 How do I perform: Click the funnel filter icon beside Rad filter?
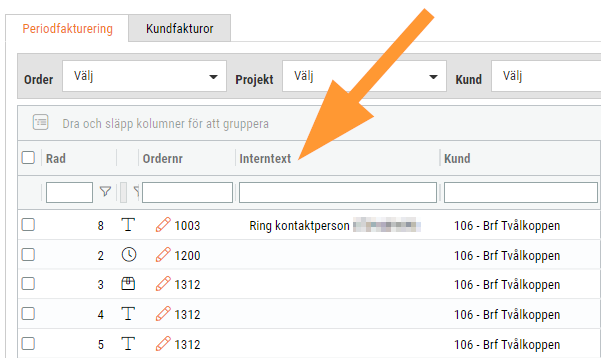pos(105,192)
